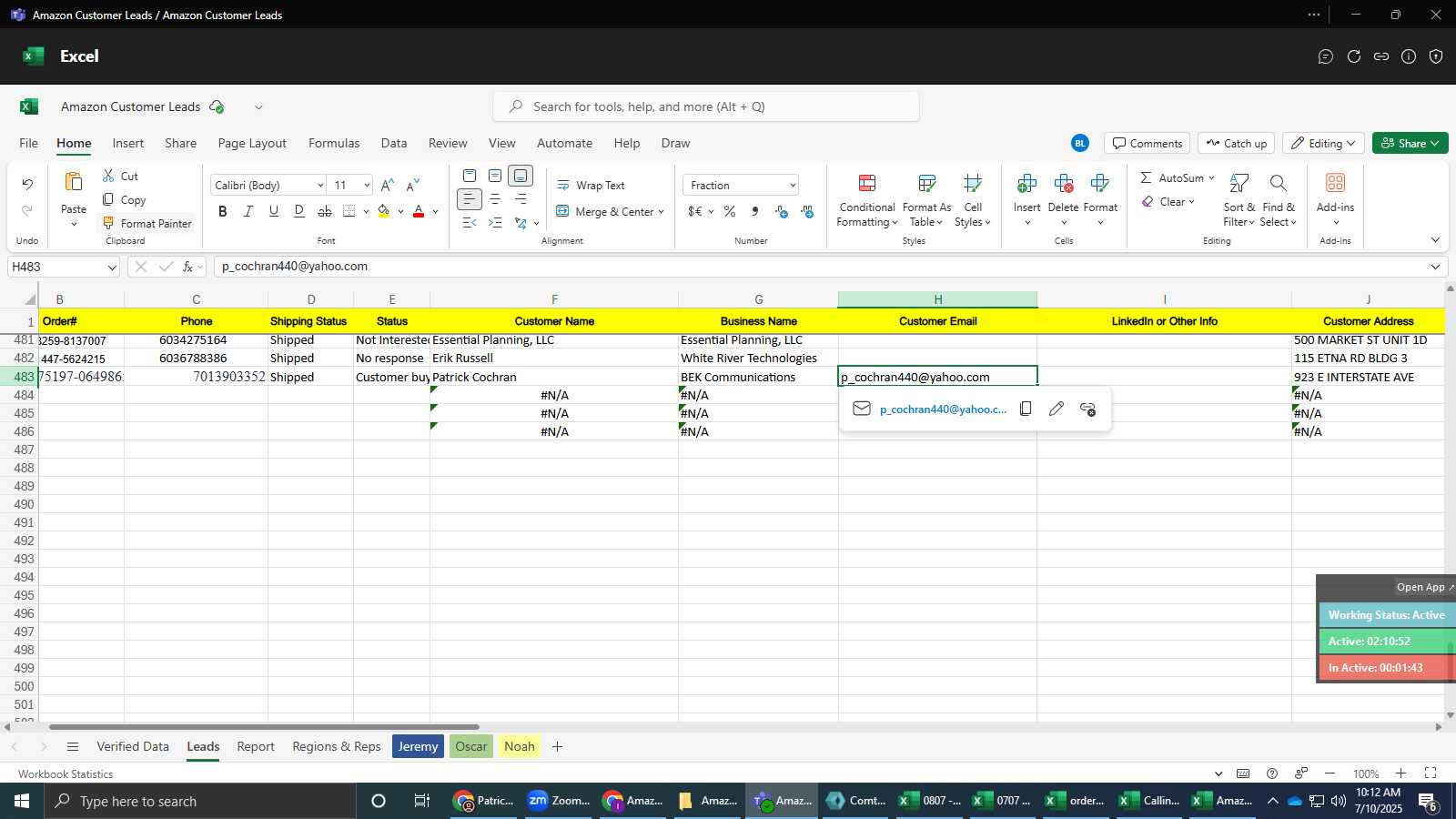Click the Increase Font Size icon
The image size is (1456, 819).
point(388,185)
